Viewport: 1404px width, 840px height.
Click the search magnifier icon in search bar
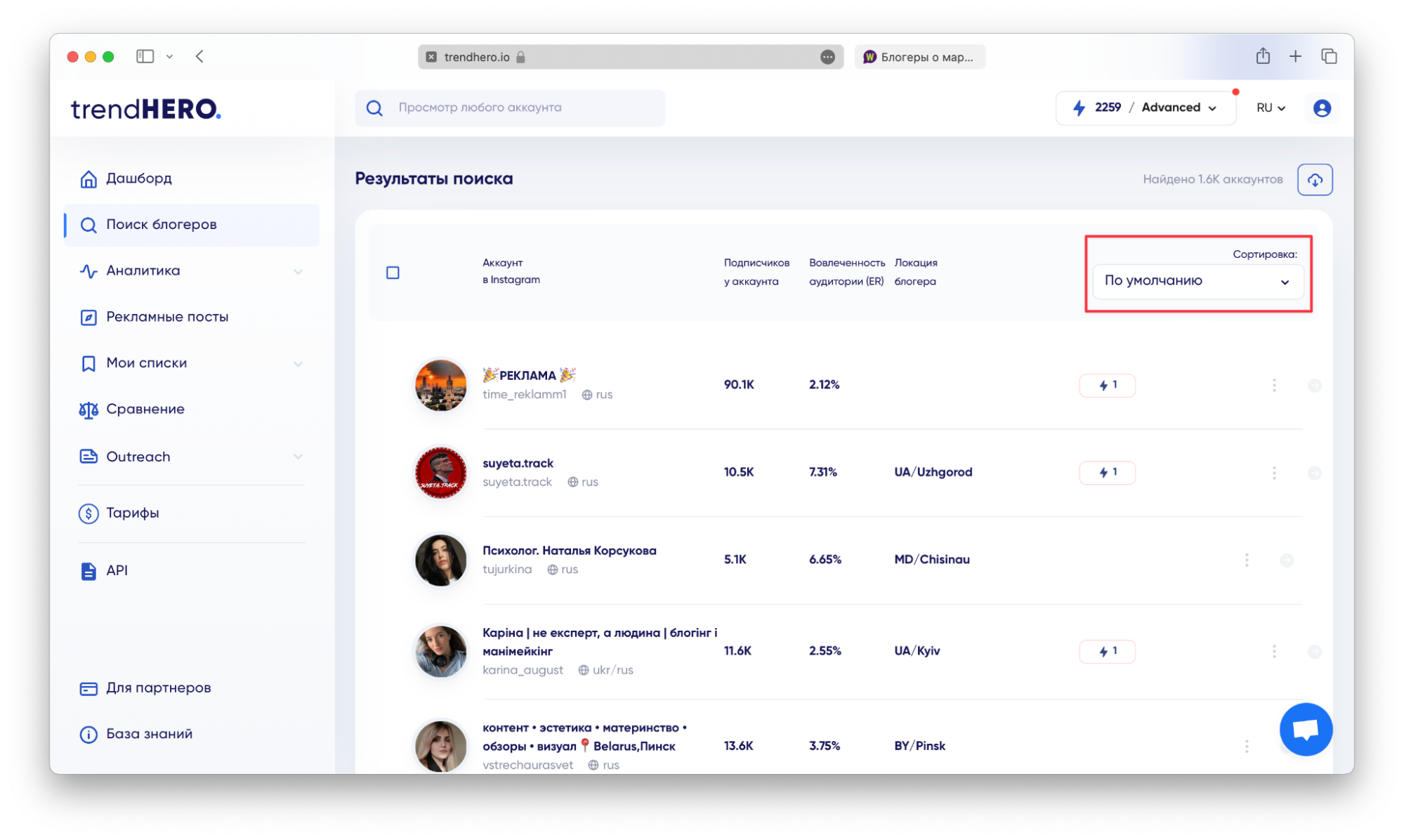click(374, 108)
